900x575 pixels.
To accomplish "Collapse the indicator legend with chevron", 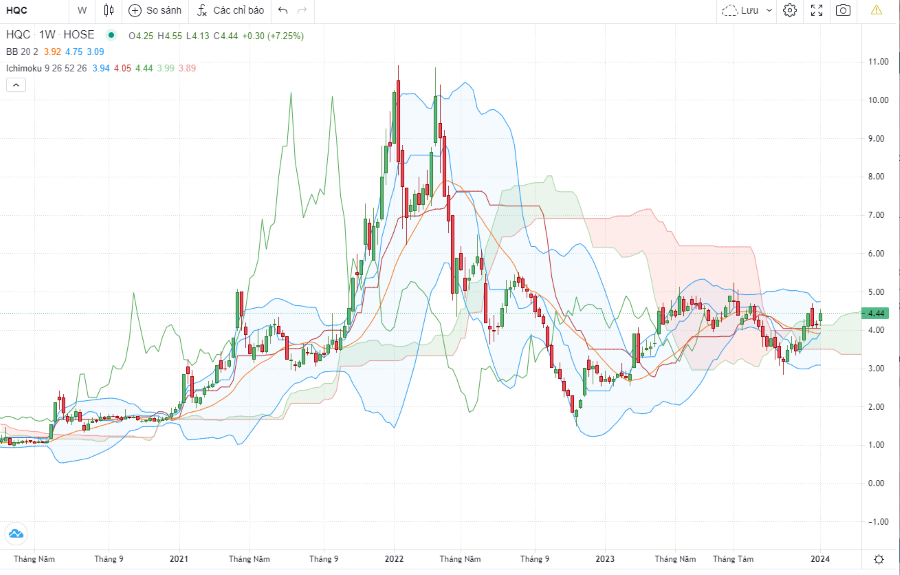I will tap(16, 86).
